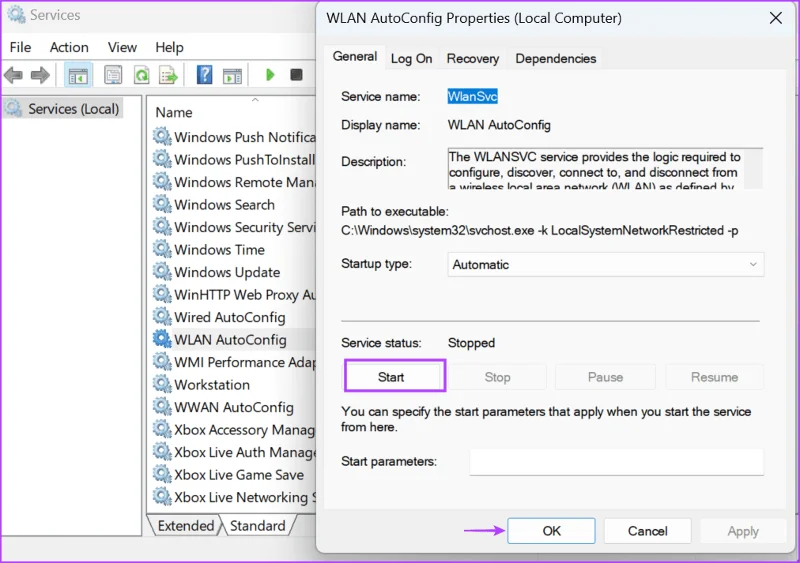Viewport: 800px width, 563px height.
Task: Select the Xbox Live Game Save name
Action: [239, 475]
